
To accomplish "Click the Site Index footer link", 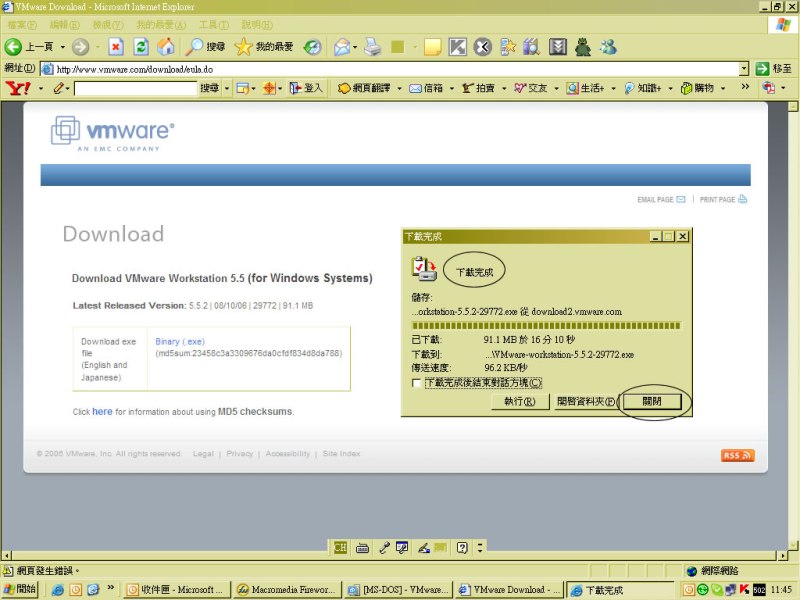I will click(x=341, y=453).
